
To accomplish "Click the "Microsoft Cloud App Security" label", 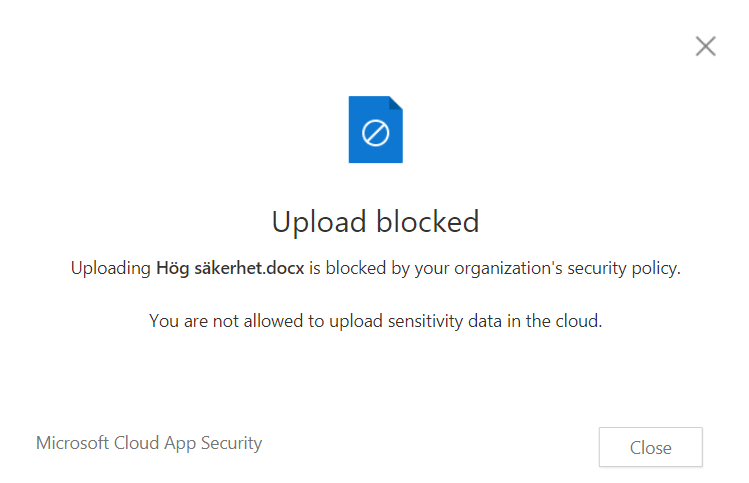I will (x=149, y=442).
